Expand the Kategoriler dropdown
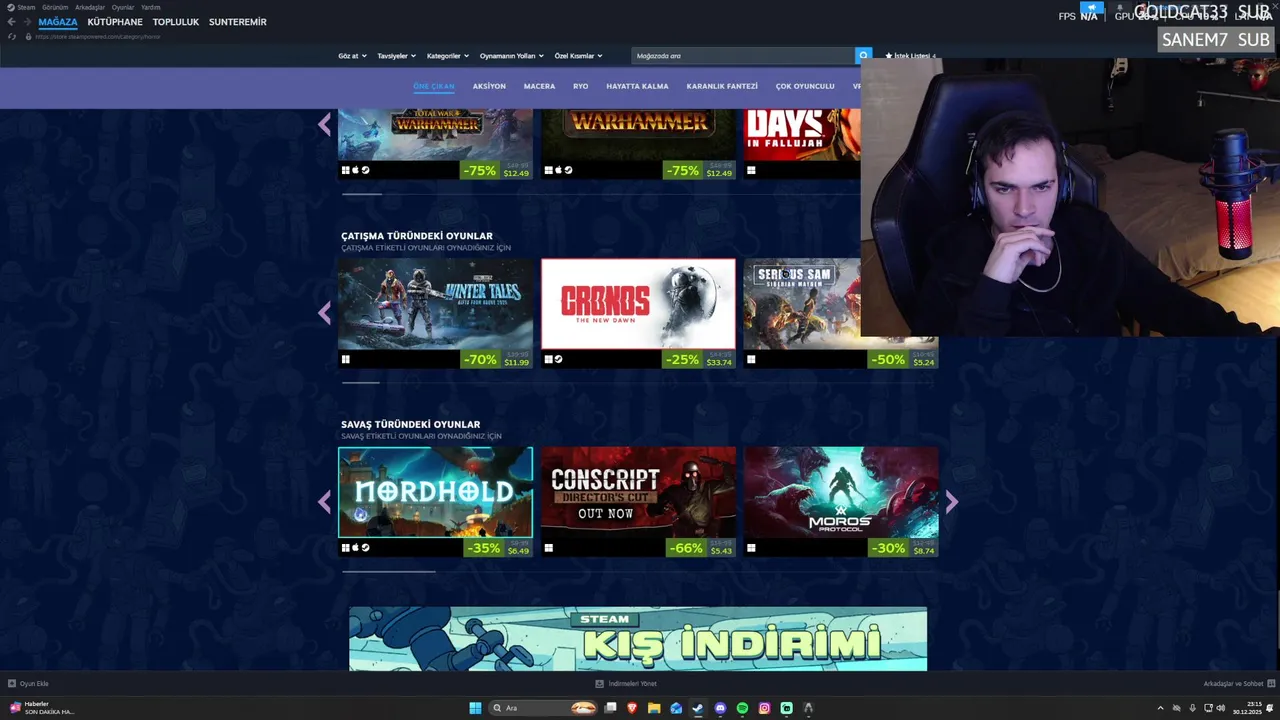This screenshot has width=1280, height=720. (x=447, y=56)
